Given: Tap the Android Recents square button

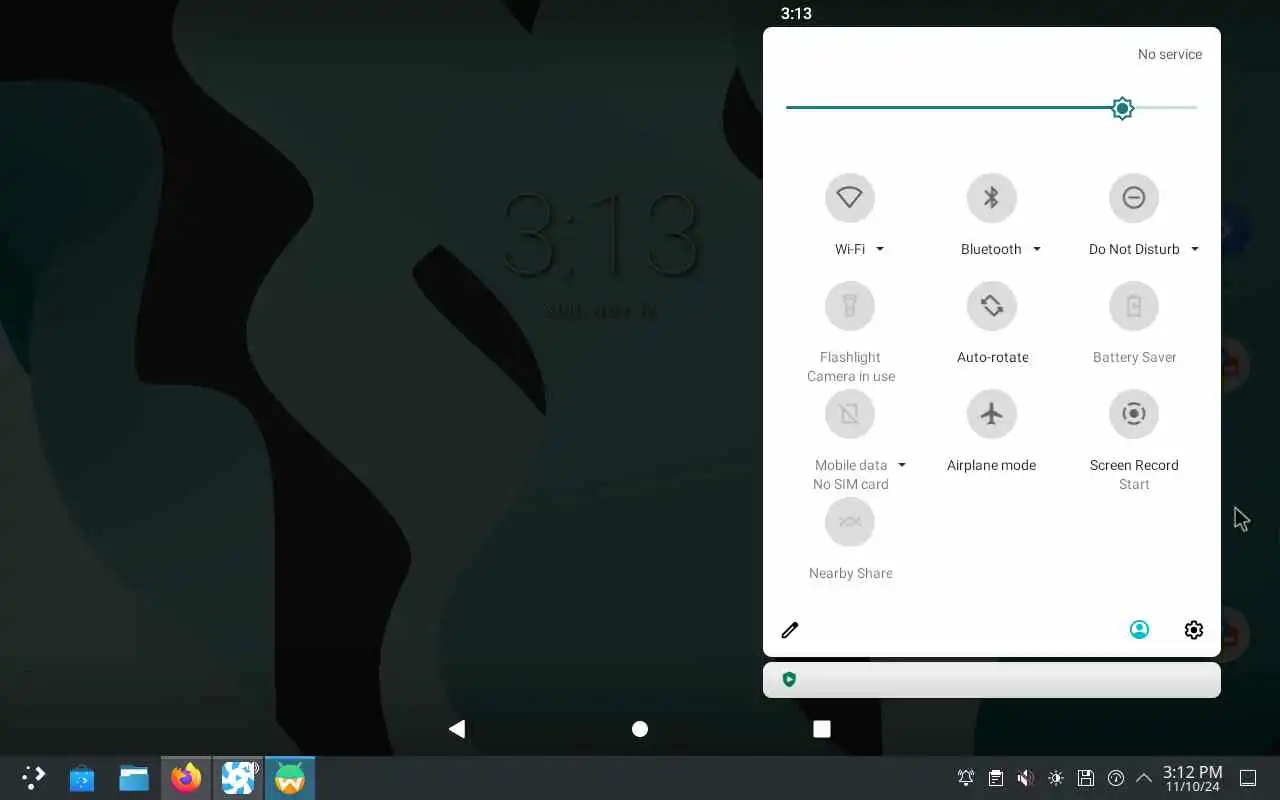Looking at the screenshot, I should 822,729.
